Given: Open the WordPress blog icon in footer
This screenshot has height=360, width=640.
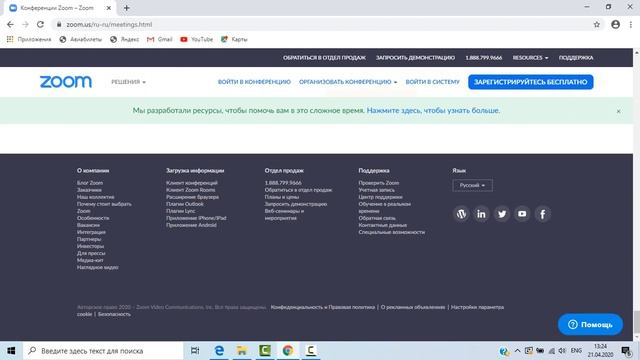Looking at the screenshot, I should coord(461,214).
